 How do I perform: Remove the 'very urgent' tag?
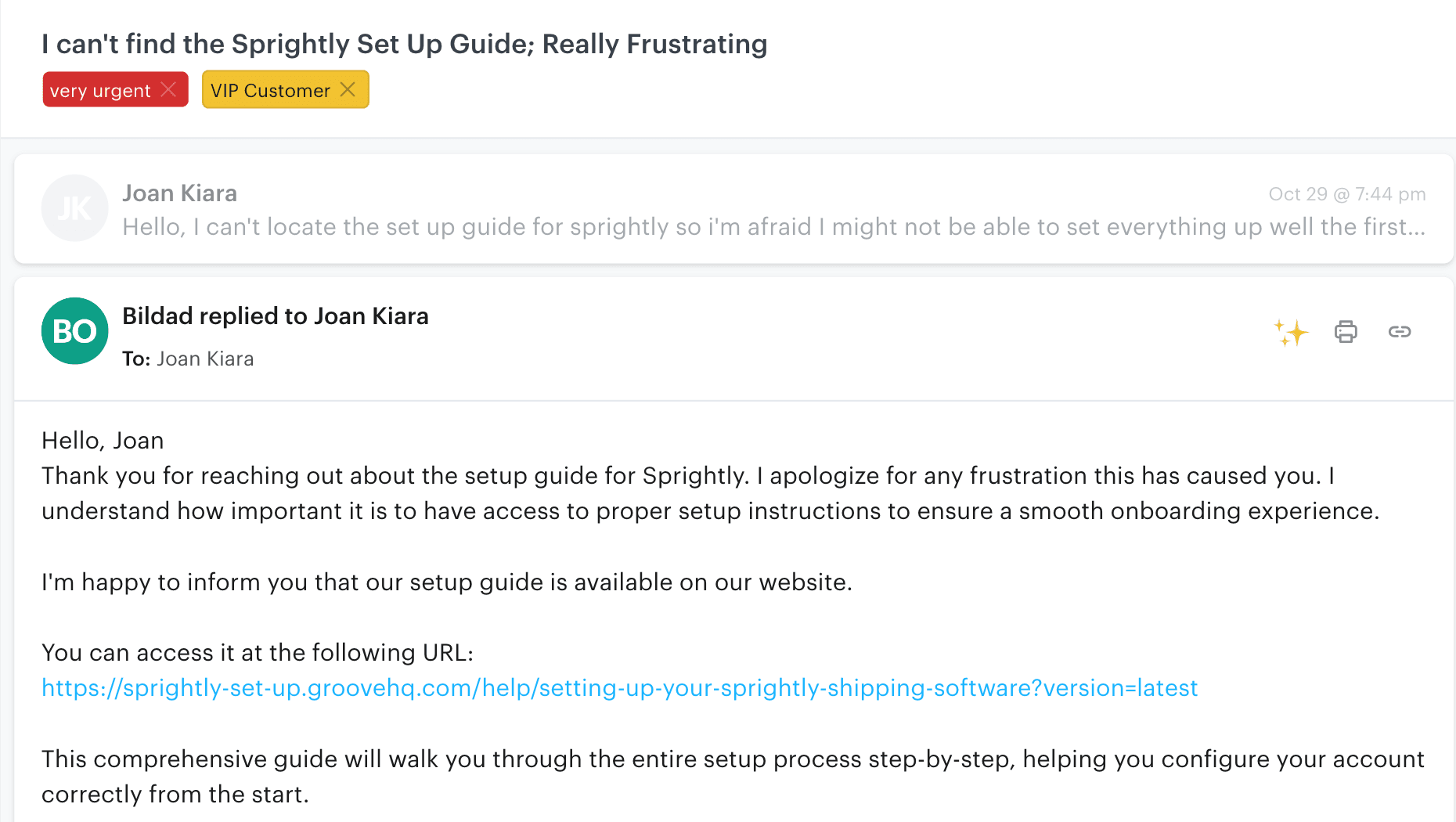click(x=168, y=89)
